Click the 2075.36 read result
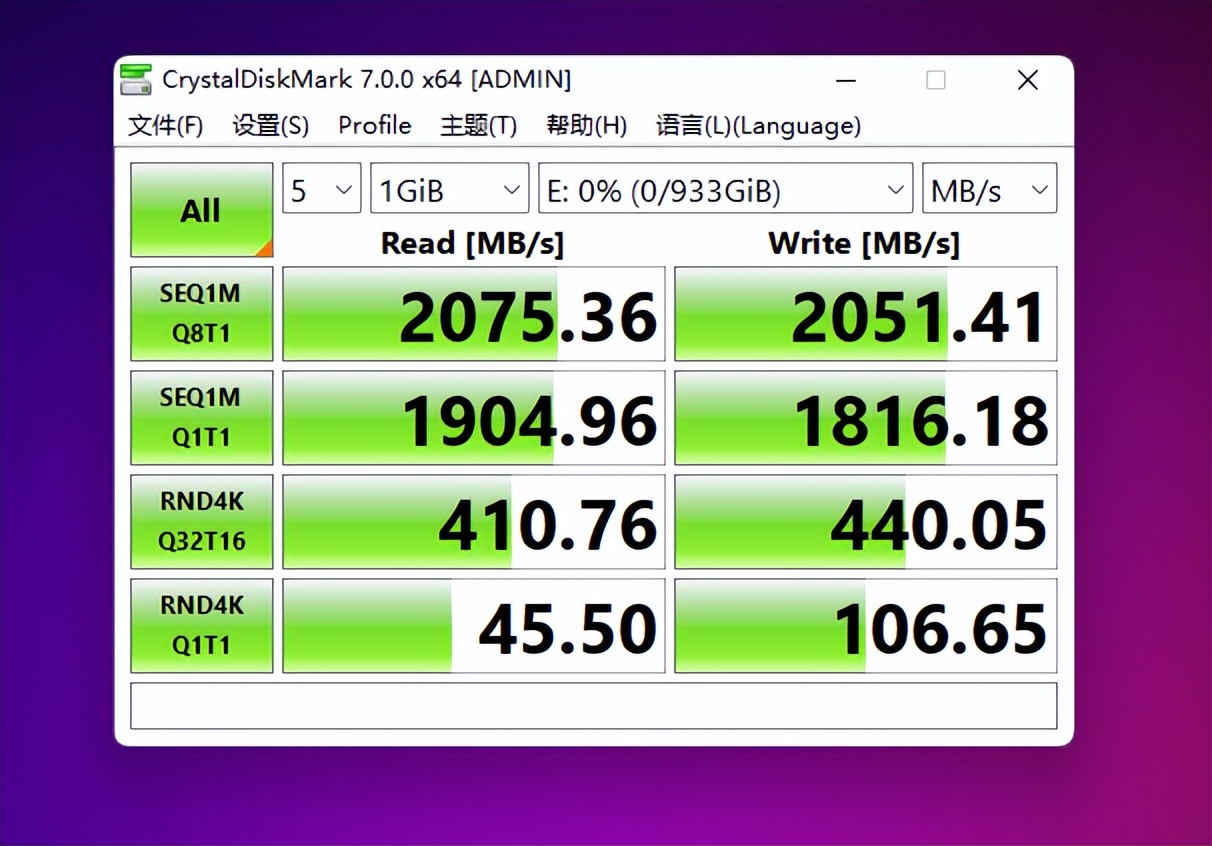Image resolution: width=1212 pixels, height=846 pixels. pyautogui.click(x=474, y=314)
